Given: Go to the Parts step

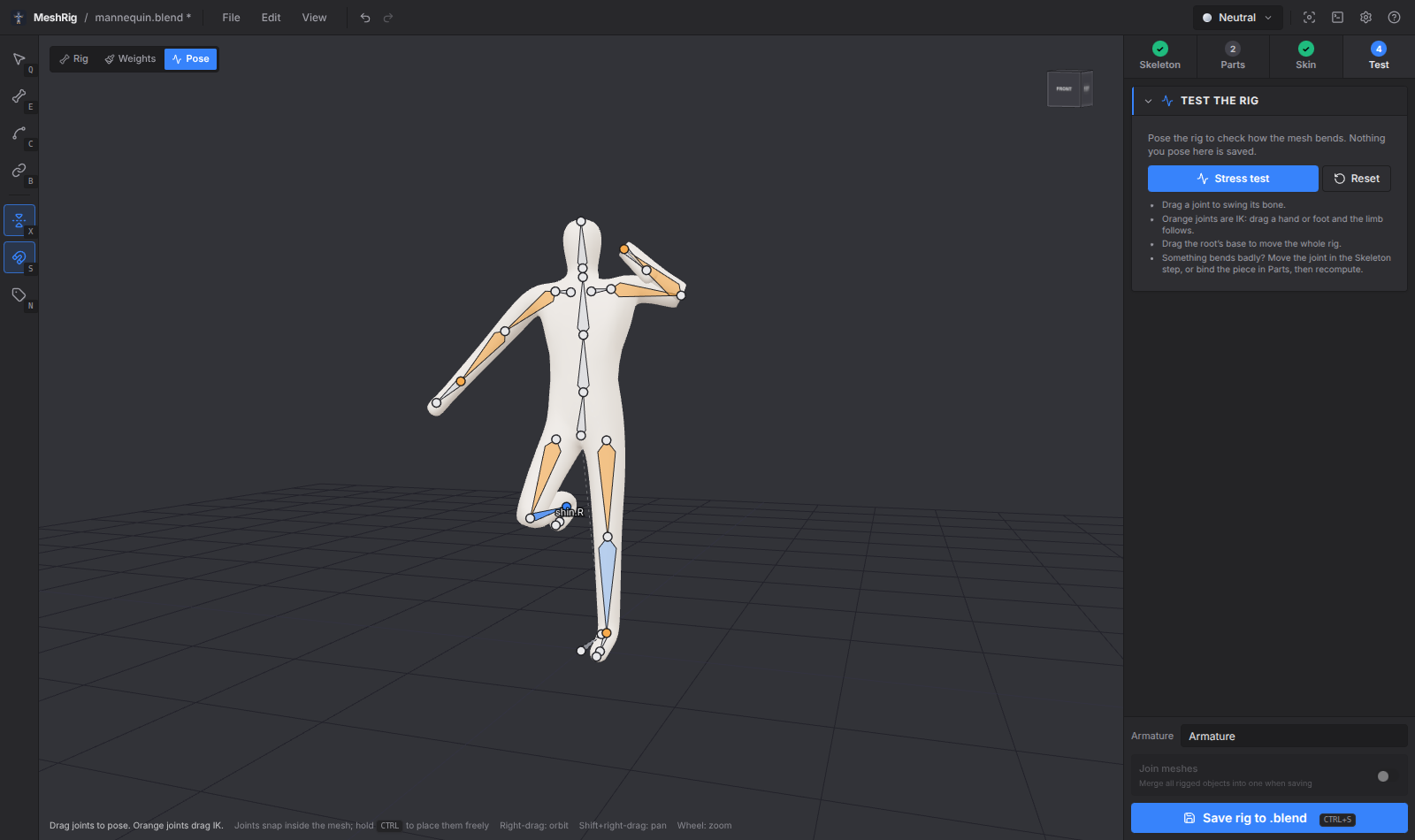Looking at the screenshot, I should [x=1233, y=56].
